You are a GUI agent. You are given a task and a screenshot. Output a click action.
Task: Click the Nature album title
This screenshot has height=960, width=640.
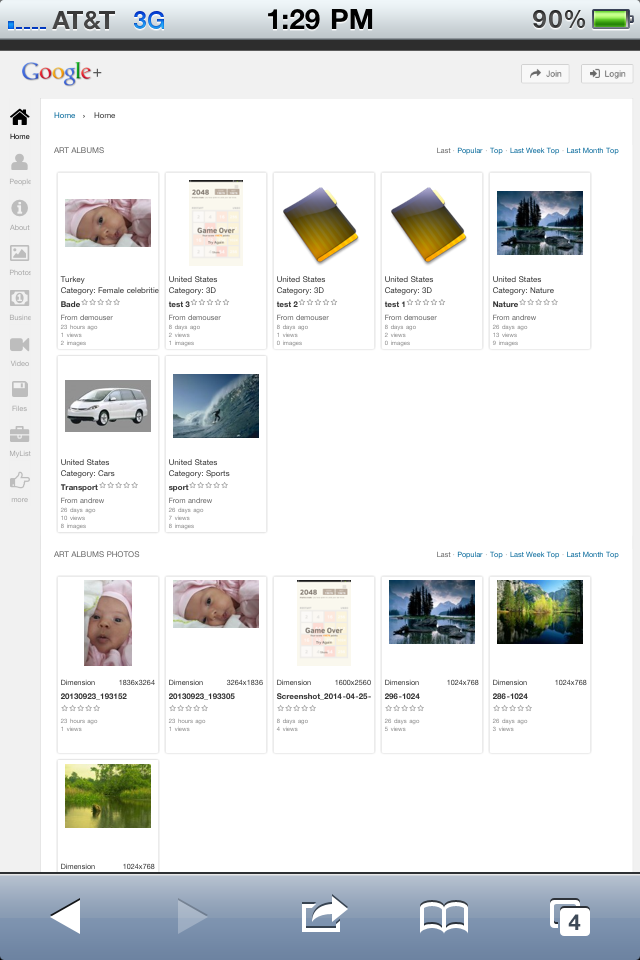(505, 304)
